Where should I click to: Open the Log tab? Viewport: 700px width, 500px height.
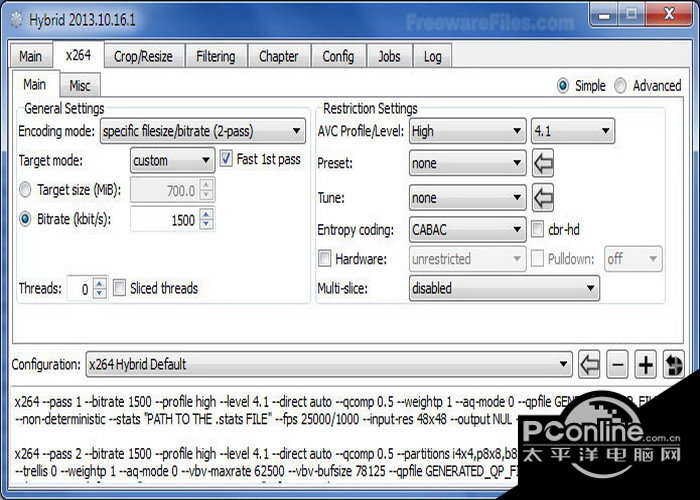433,56
